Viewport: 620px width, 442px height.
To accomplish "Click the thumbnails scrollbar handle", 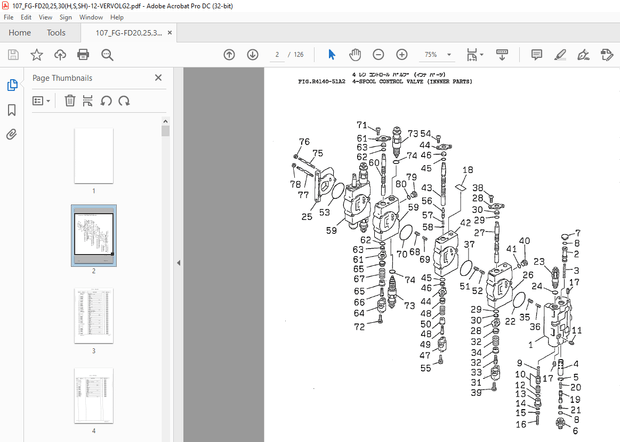I will pos(165,131).
